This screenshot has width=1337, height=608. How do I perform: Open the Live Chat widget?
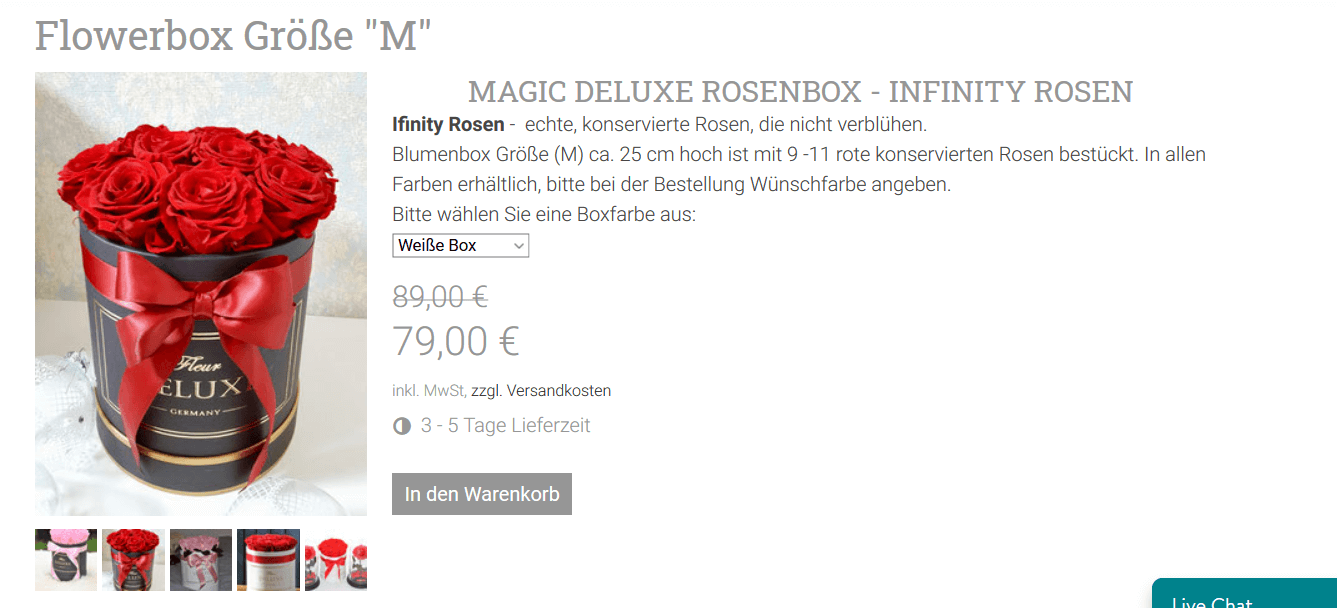[x=1244, y=594]
